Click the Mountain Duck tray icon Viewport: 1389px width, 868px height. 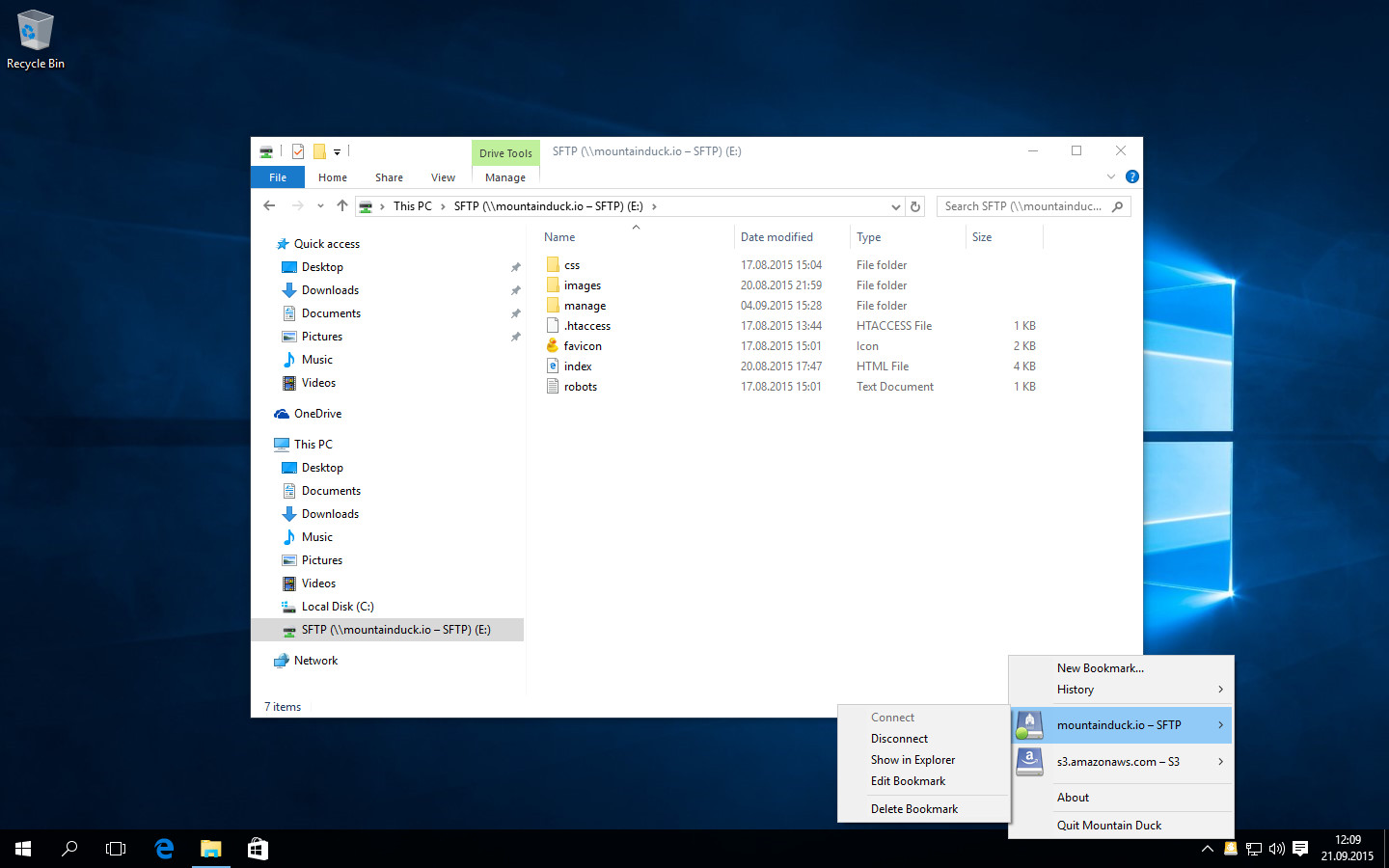[1230, 849]
